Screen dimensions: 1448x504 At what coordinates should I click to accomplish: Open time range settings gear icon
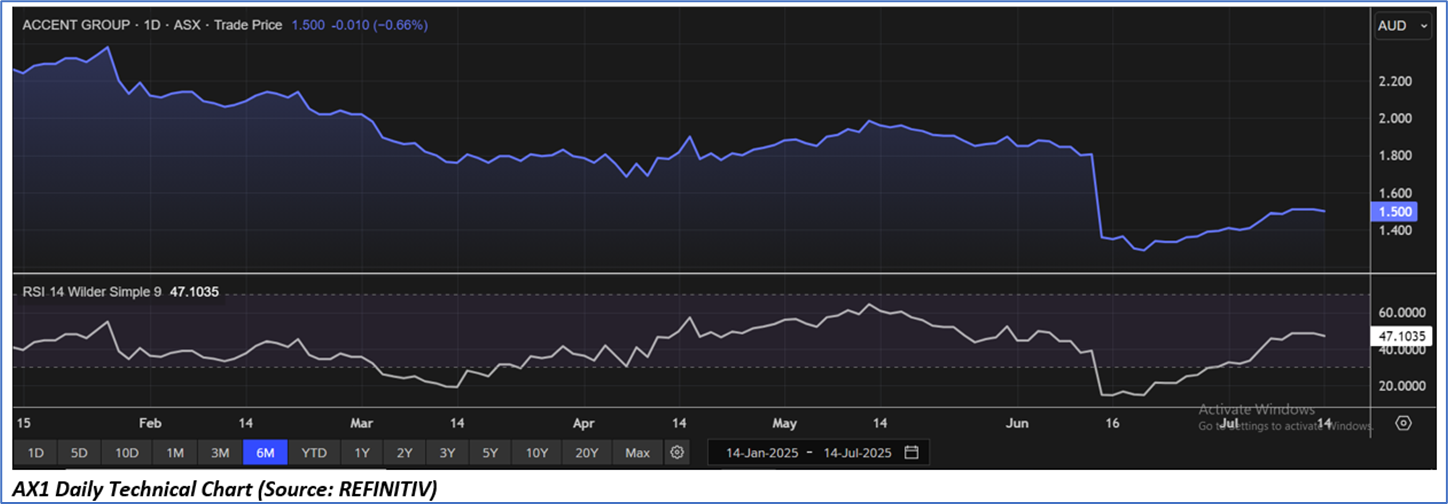pos(677,453)
